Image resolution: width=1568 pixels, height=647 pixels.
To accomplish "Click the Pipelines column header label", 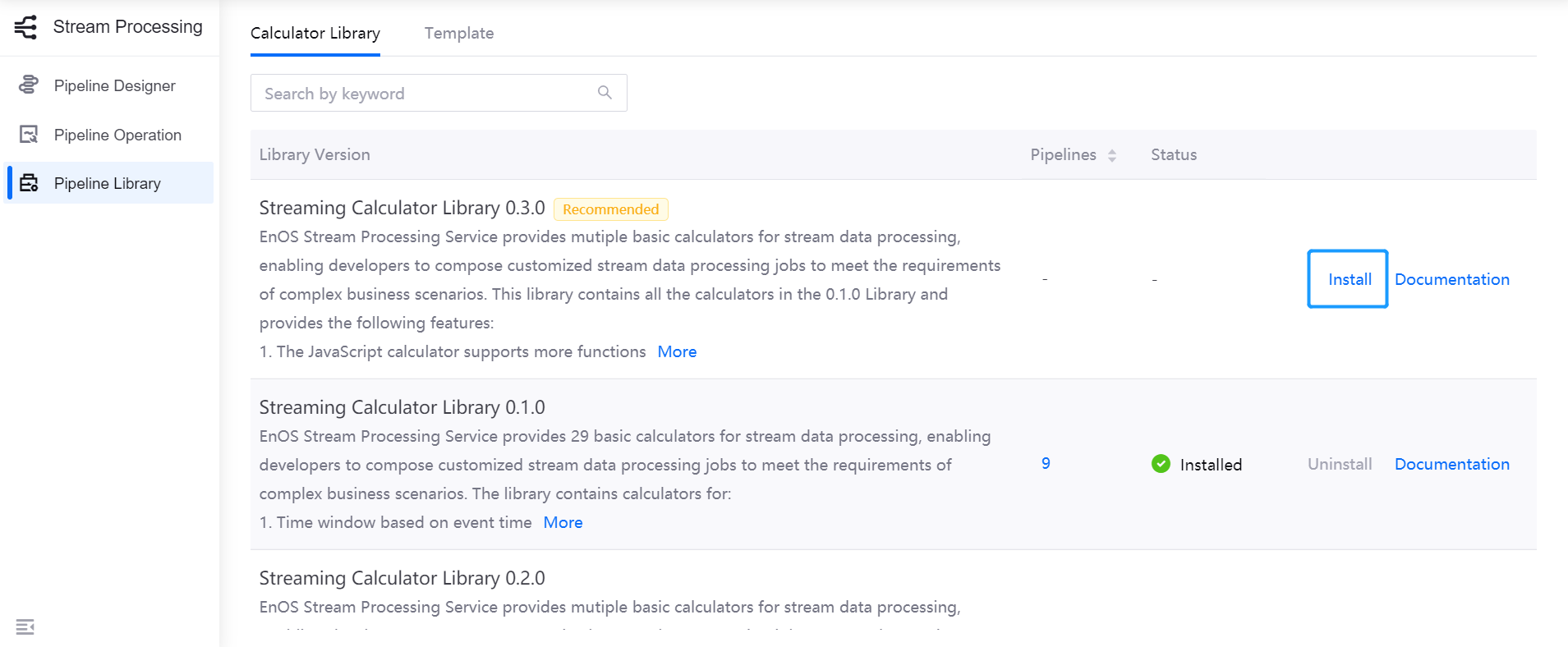I will pos(1064,154).
